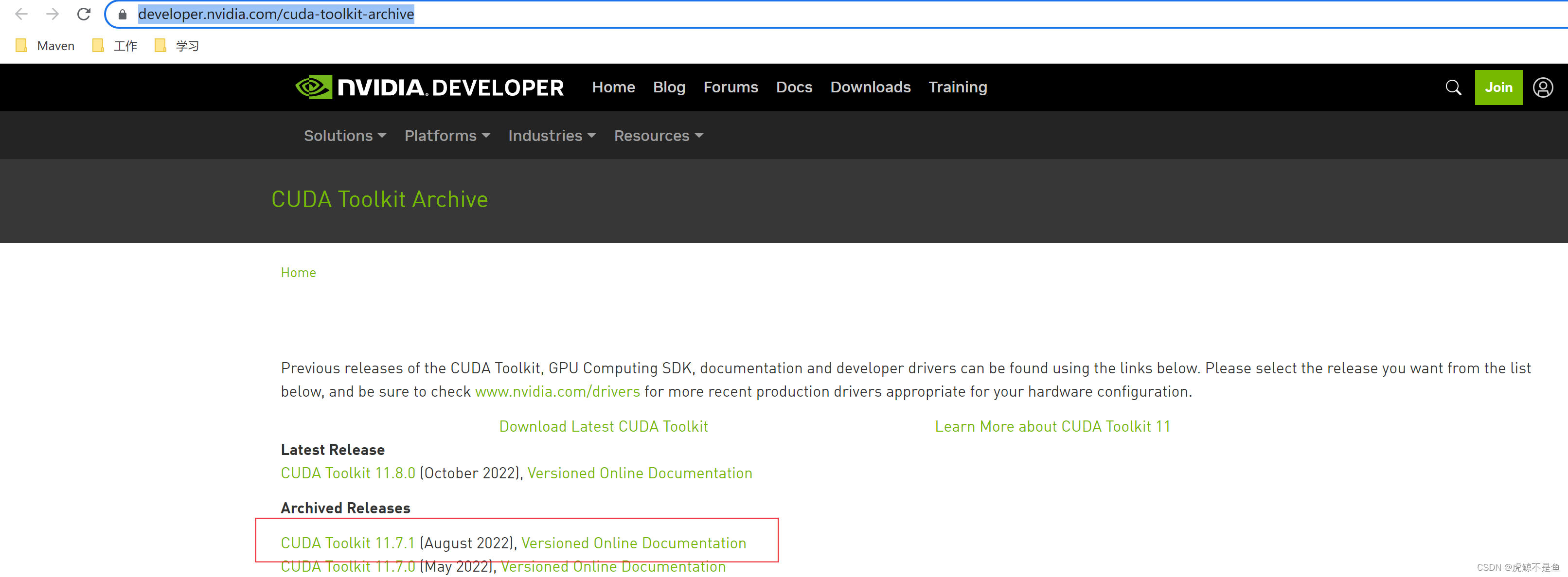1568x577 pixels.
Task: Open the www.nvidia.com/drivers link
Action: [557, 391]
